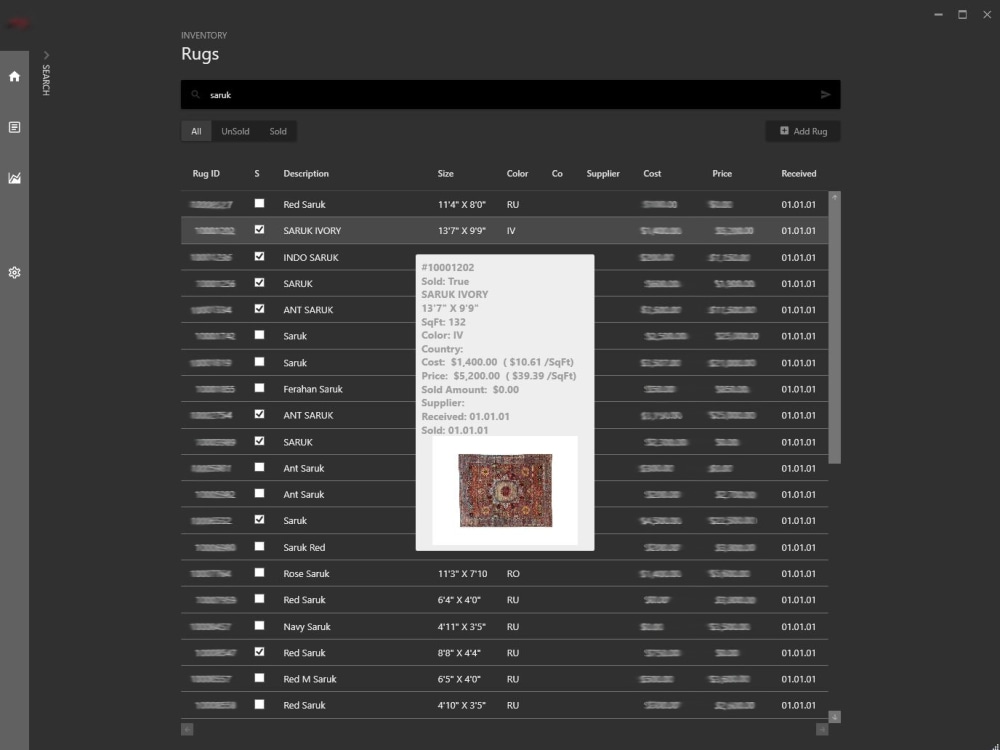Toggle sold checkbox for Saruk Red row
Viewport: 1000px width, 750px height.
(259, 547)
